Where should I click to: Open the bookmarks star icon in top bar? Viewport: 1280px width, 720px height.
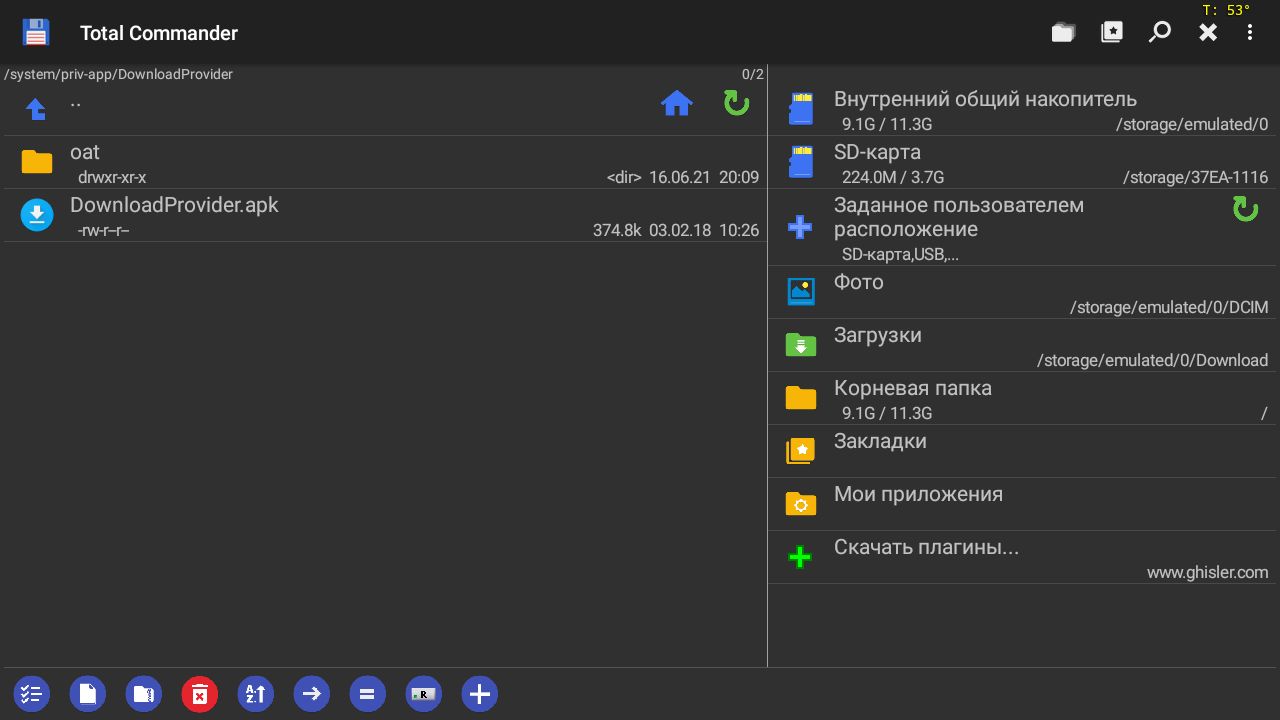[x=1111, y=33]
